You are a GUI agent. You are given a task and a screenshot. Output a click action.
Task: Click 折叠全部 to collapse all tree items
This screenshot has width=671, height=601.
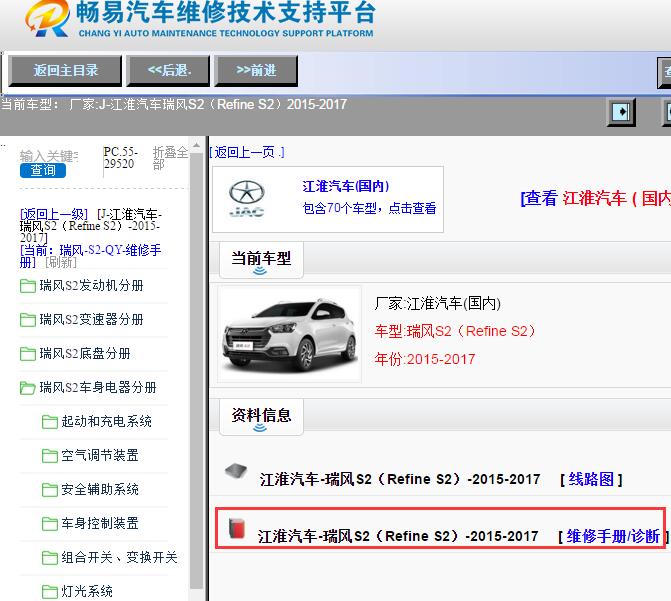click(x=170, y=158)
